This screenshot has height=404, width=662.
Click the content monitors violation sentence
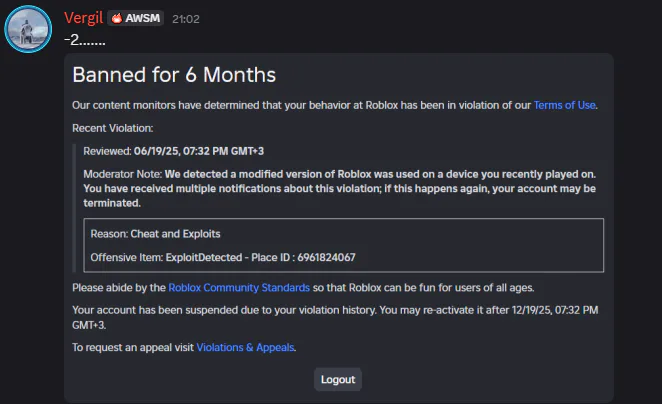(335, 105)
